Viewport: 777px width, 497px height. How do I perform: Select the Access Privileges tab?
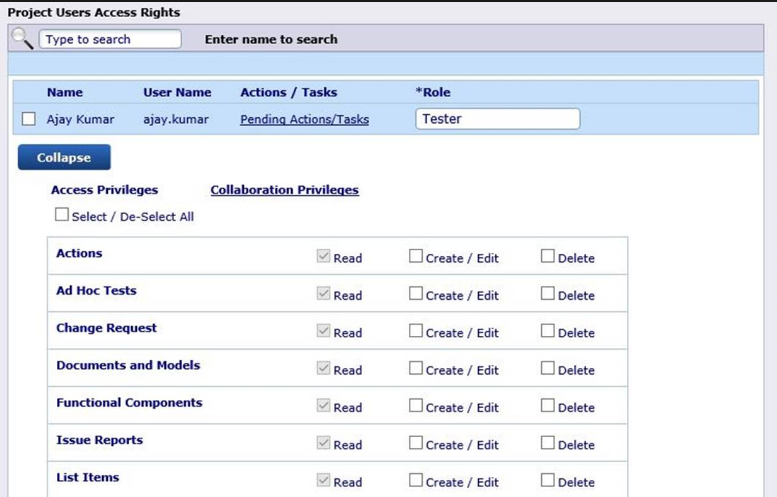tap(104, 190)
